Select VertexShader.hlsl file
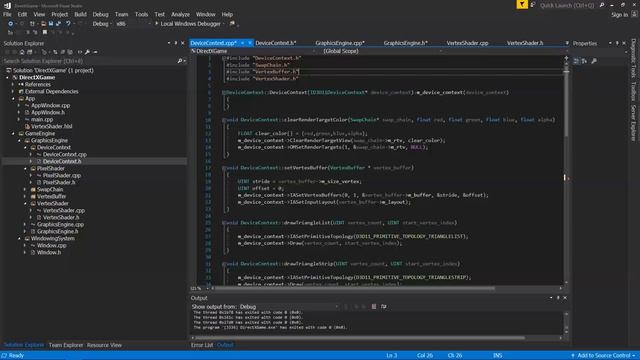640x360 pixels. click(x=51, y=127)
